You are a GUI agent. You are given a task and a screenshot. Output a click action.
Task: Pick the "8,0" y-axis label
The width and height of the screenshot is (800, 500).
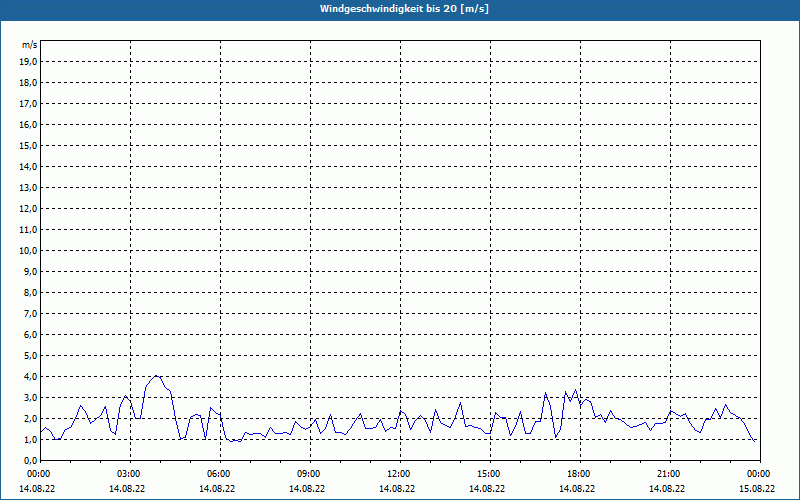pos(31,292)
